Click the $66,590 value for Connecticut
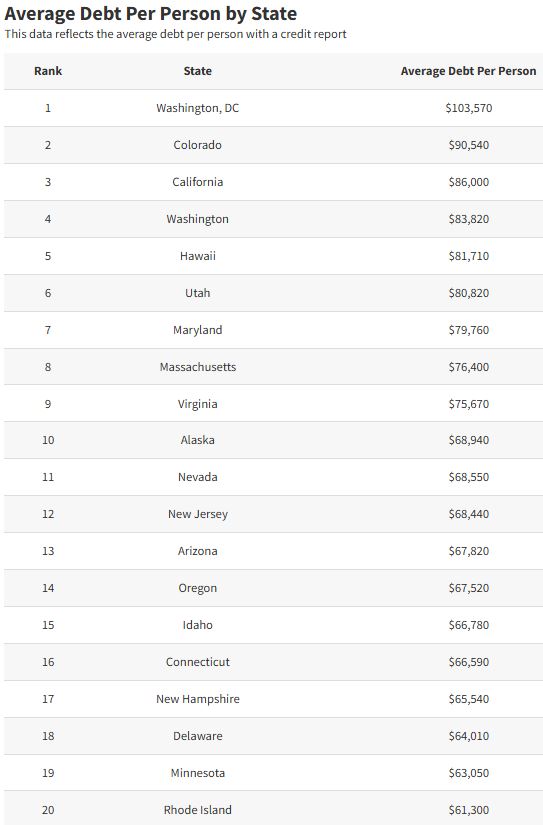 468,662
